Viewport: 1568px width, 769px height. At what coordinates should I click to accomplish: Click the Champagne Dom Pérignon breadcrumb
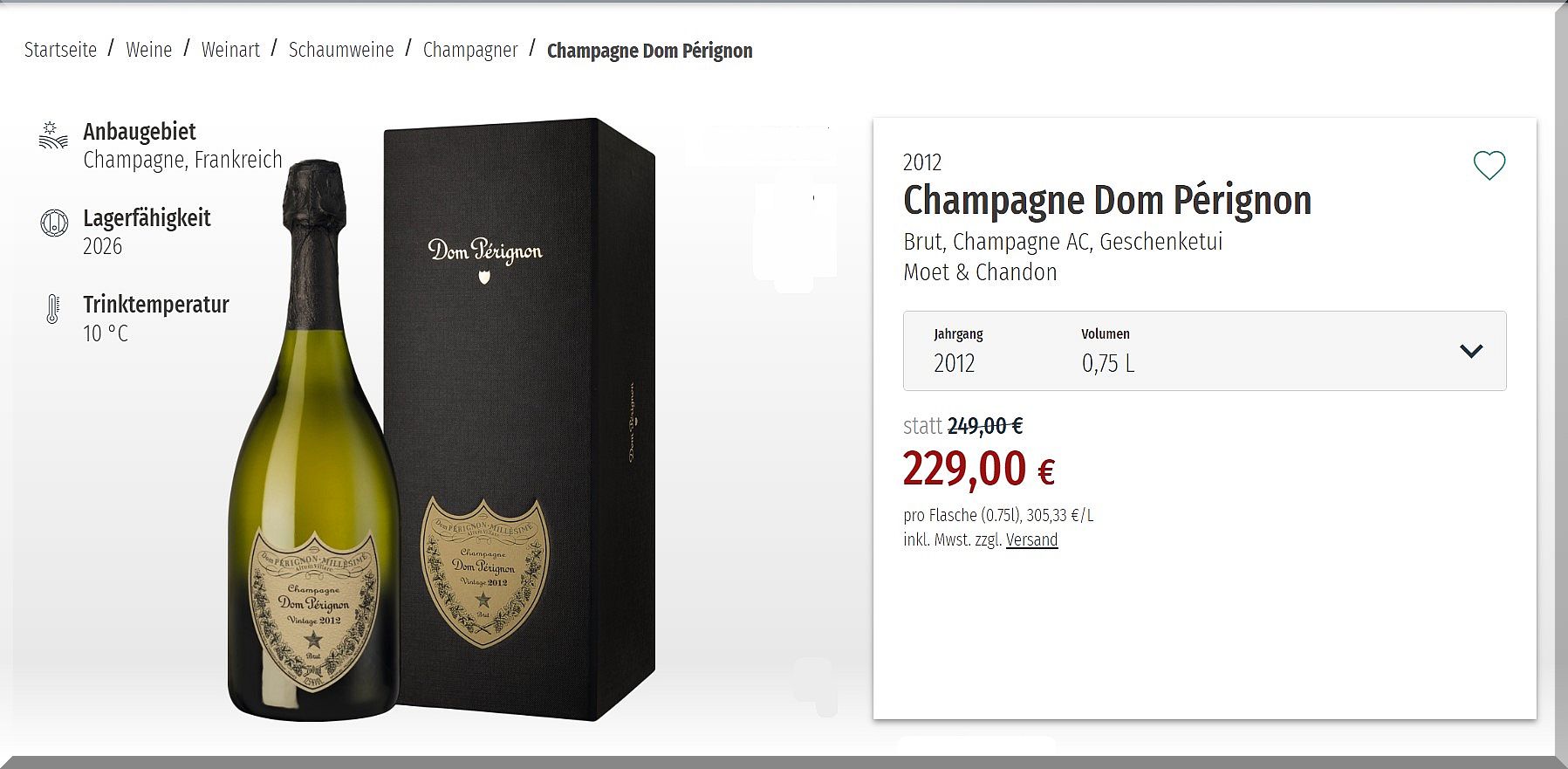point(649,51)
